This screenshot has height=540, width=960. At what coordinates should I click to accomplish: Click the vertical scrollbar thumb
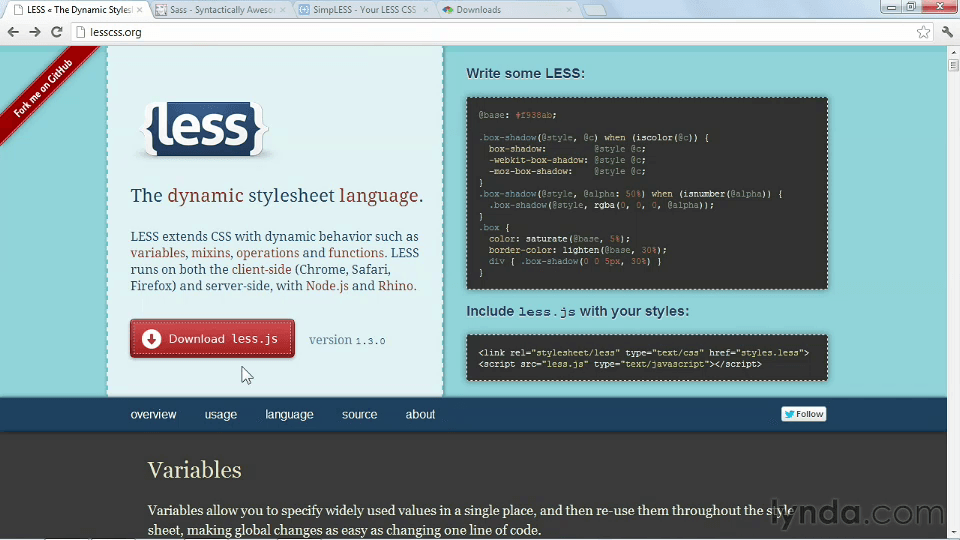[953, 64]
